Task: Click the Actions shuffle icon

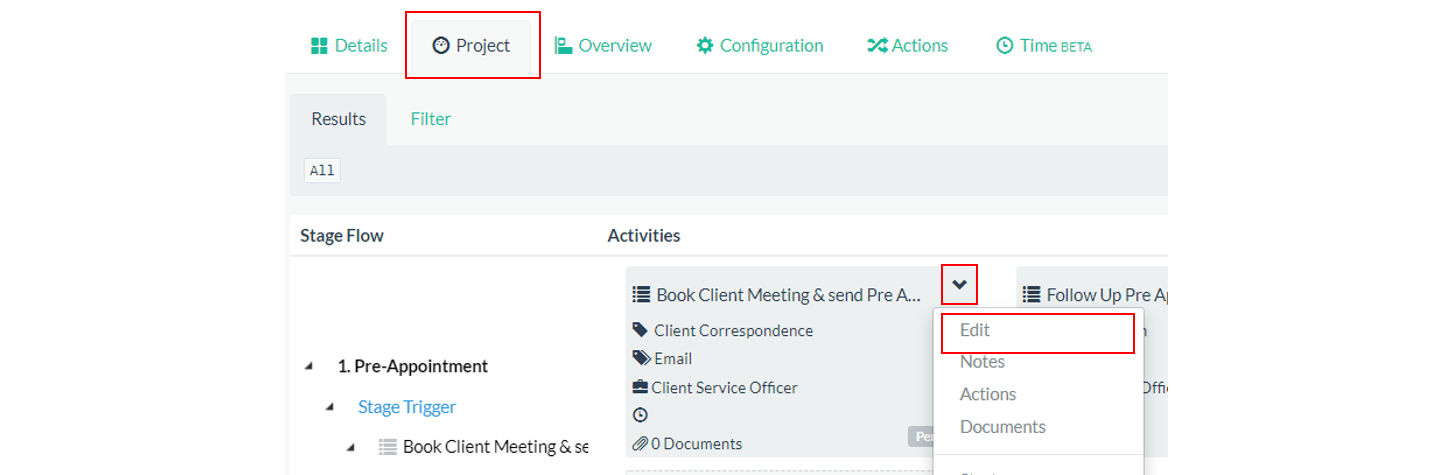Action: (877, 46)
